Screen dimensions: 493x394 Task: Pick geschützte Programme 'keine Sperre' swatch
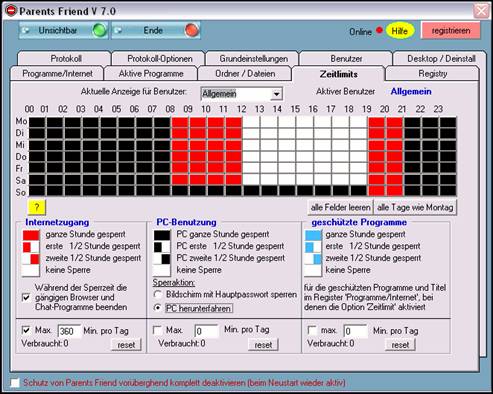tap(313, 270)
